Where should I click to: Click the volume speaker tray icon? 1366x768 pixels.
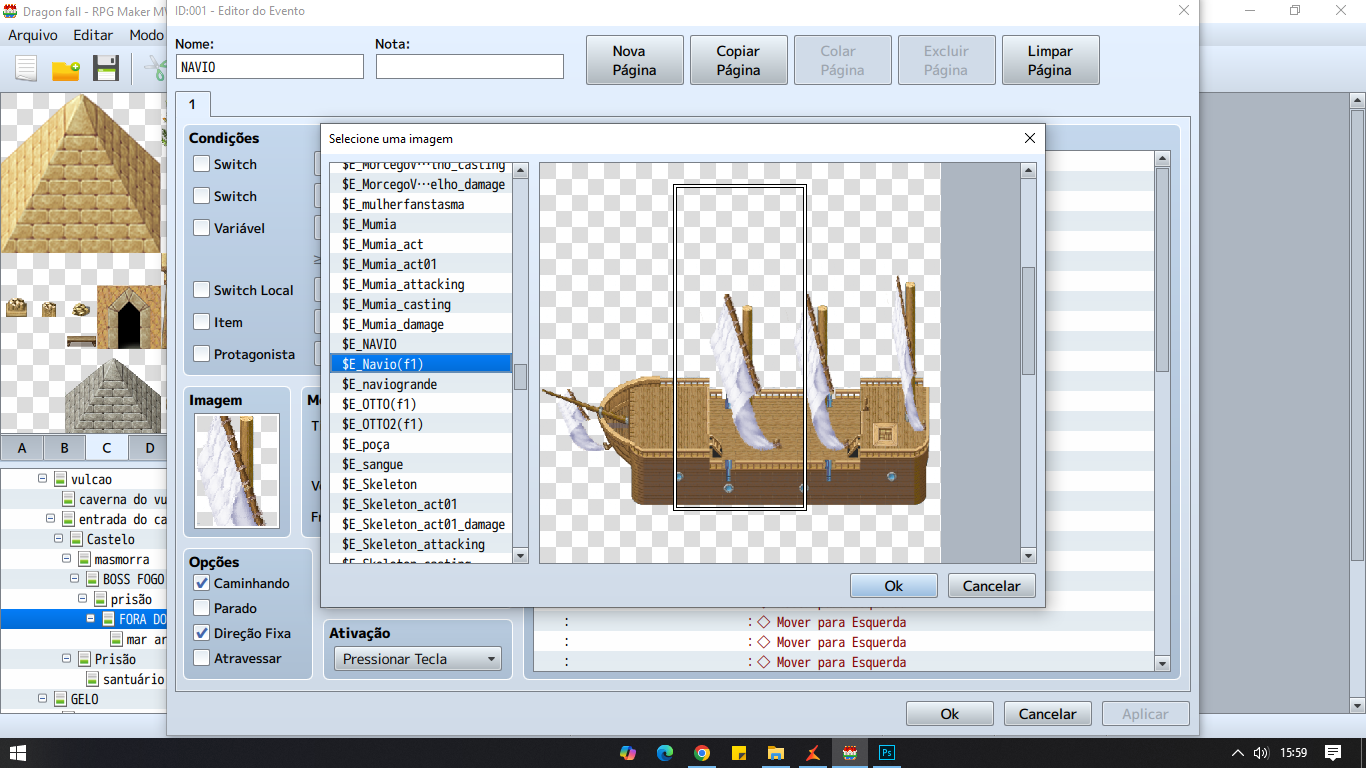1261,753
